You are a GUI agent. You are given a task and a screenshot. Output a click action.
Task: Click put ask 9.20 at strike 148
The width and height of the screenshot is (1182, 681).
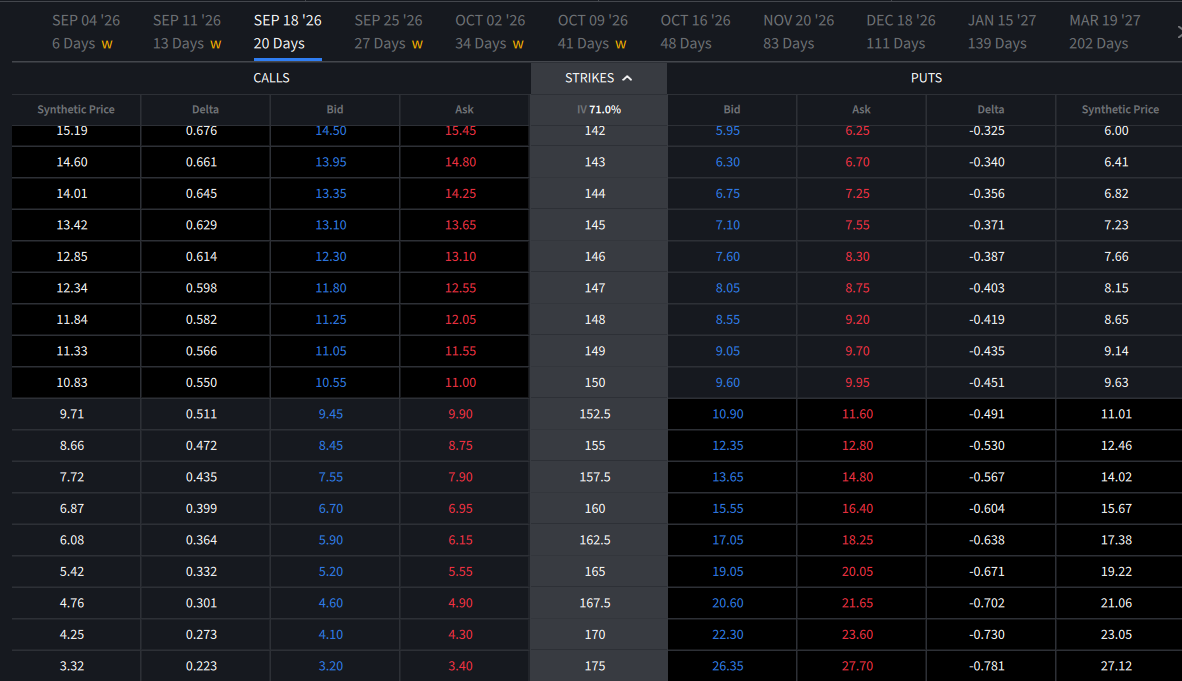click(857, 320)
